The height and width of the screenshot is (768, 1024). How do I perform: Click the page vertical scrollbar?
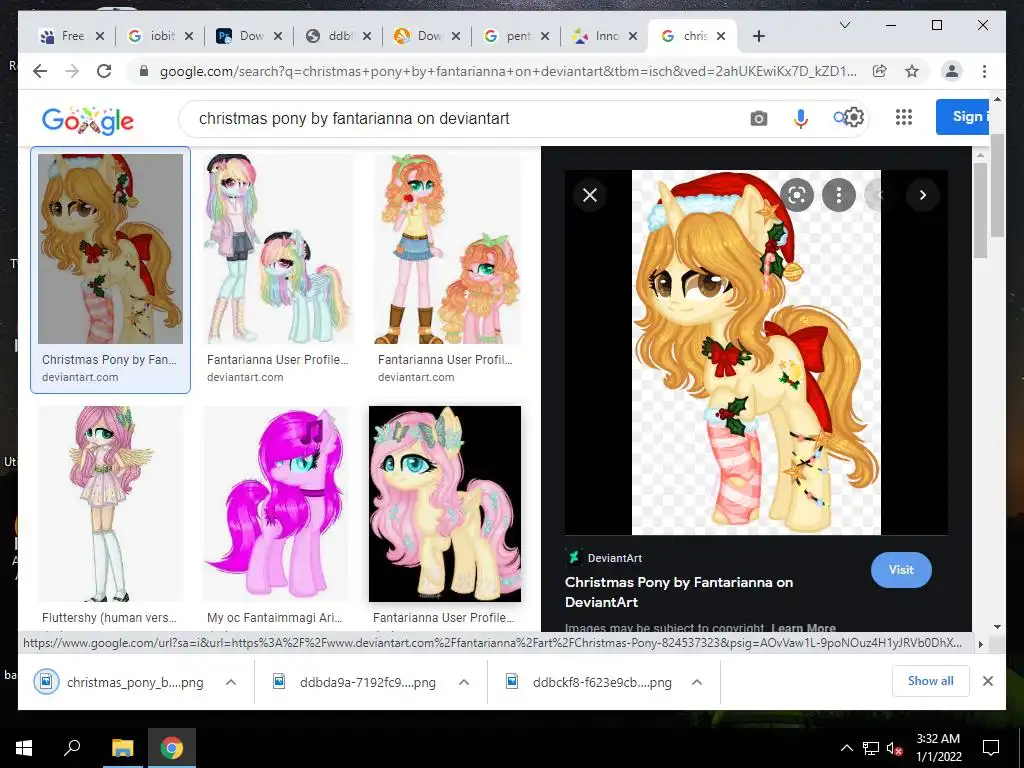997,186
